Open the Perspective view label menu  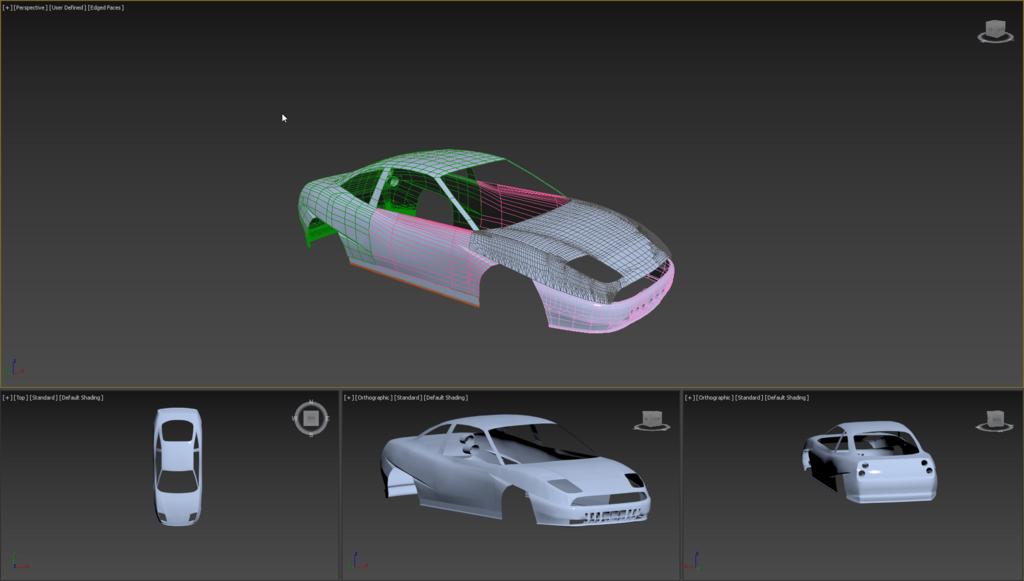(30, 7)
